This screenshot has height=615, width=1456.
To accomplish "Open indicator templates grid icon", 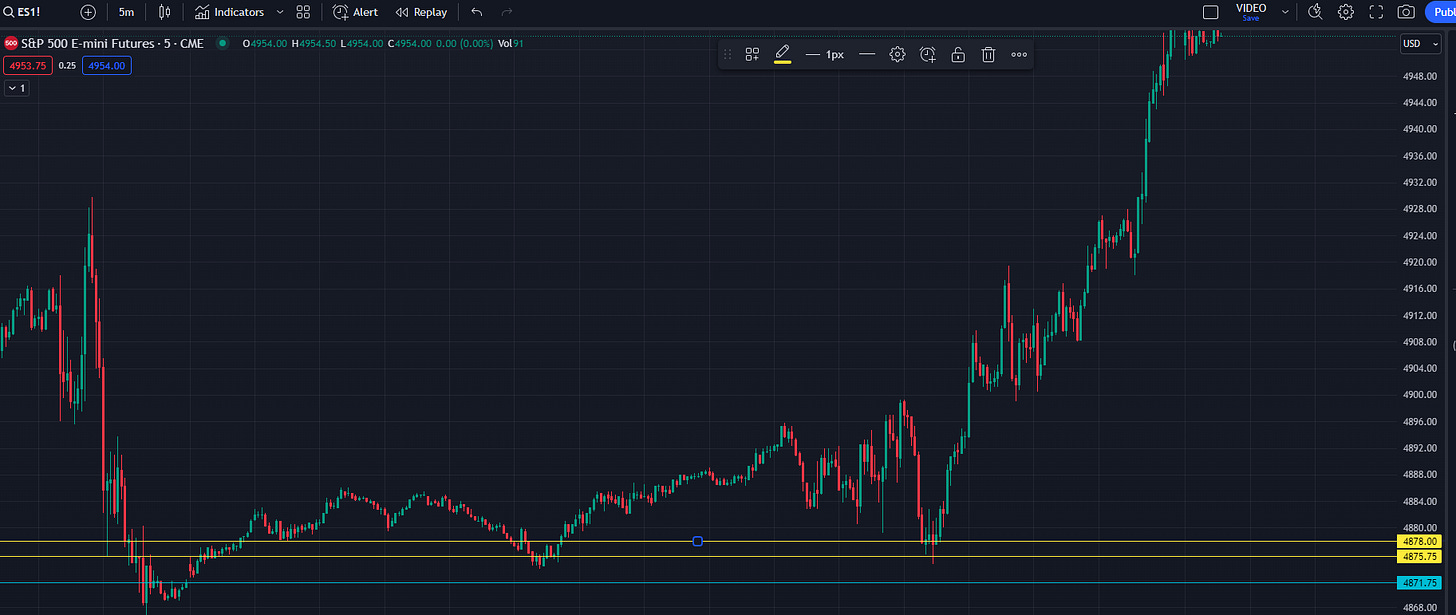I will click(x=303, y=12).
